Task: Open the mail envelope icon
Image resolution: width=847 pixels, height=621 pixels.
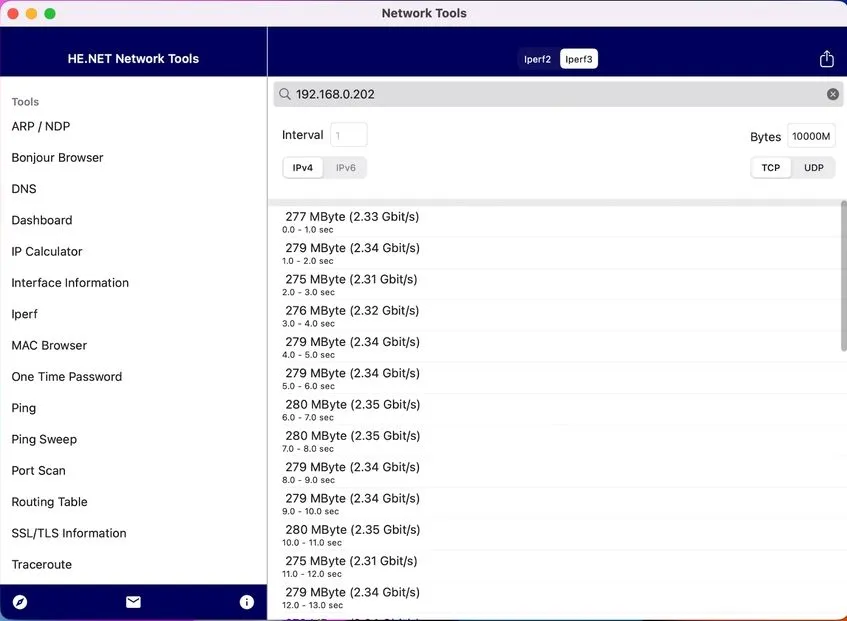Action: (x=133, y=602)
